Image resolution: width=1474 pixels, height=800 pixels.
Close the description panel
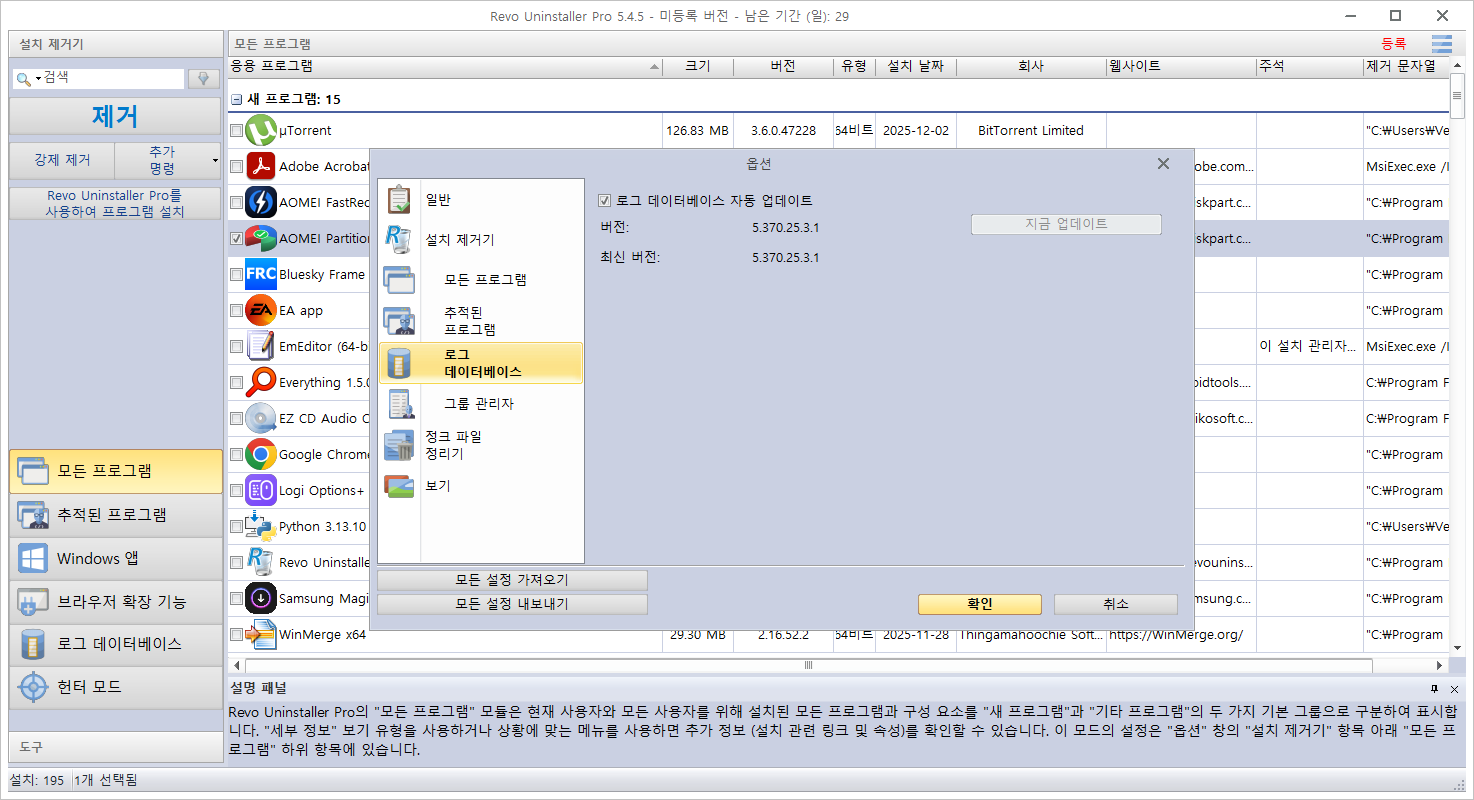point(1454,689)
